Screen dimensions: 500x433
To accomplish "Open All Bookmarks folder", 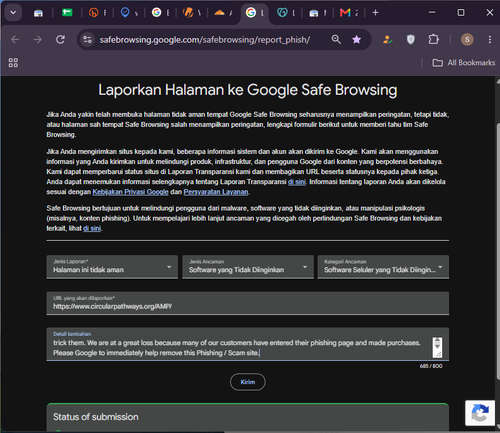I will tap(464, 63).
